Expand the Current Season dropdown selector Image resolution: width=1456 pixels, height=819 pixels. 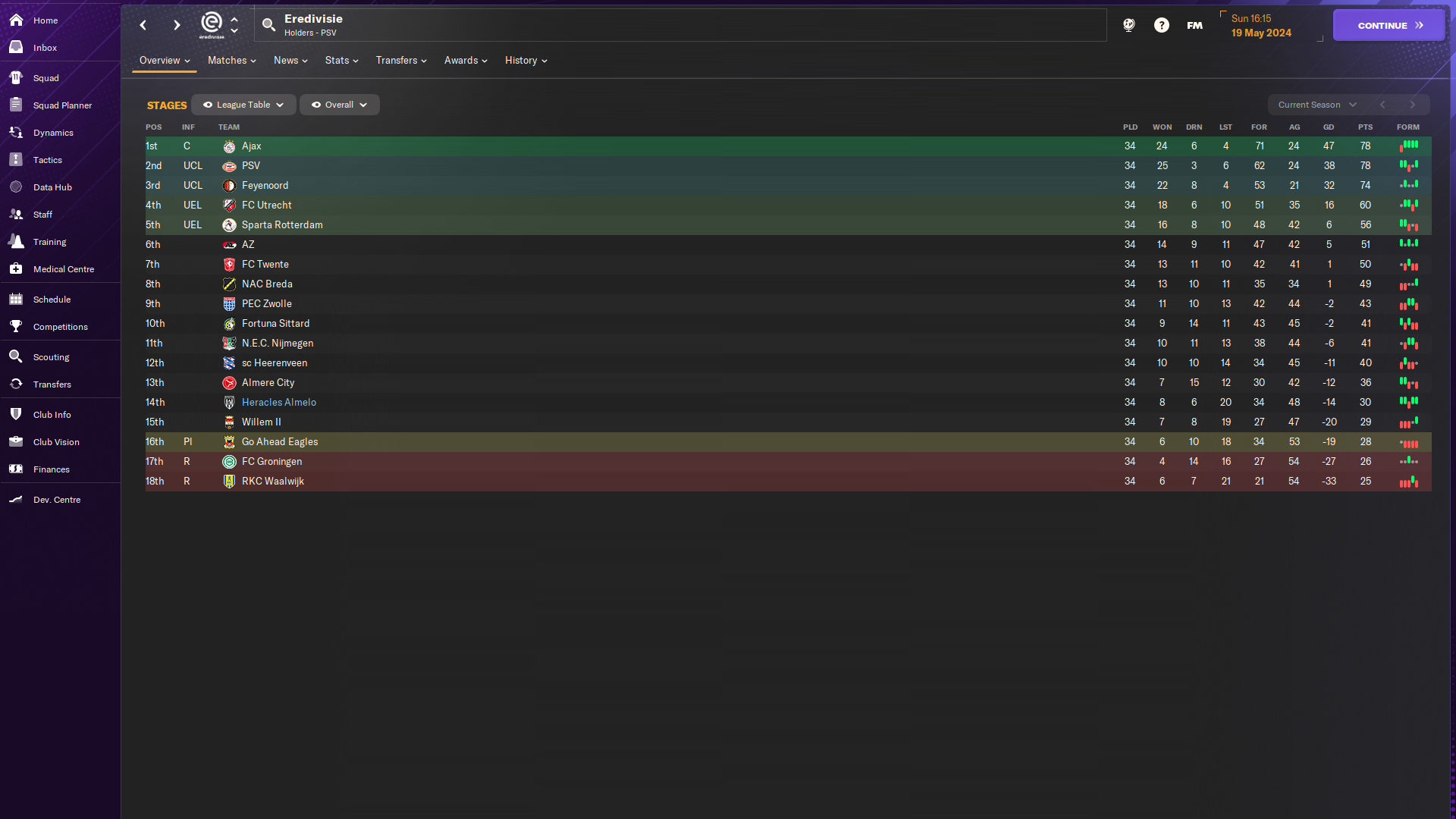tap(1316, 104)
